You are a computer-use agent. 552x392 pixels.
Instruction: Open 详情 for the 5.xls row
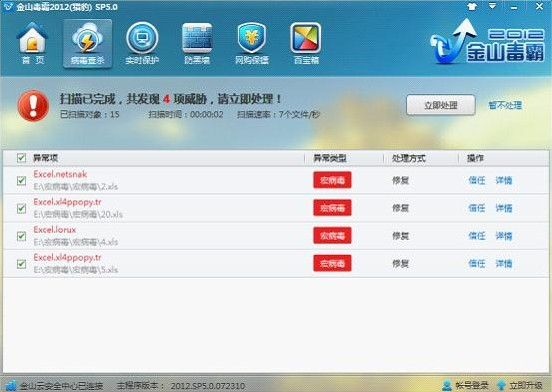pyautogui.click(x=504, y=264)
